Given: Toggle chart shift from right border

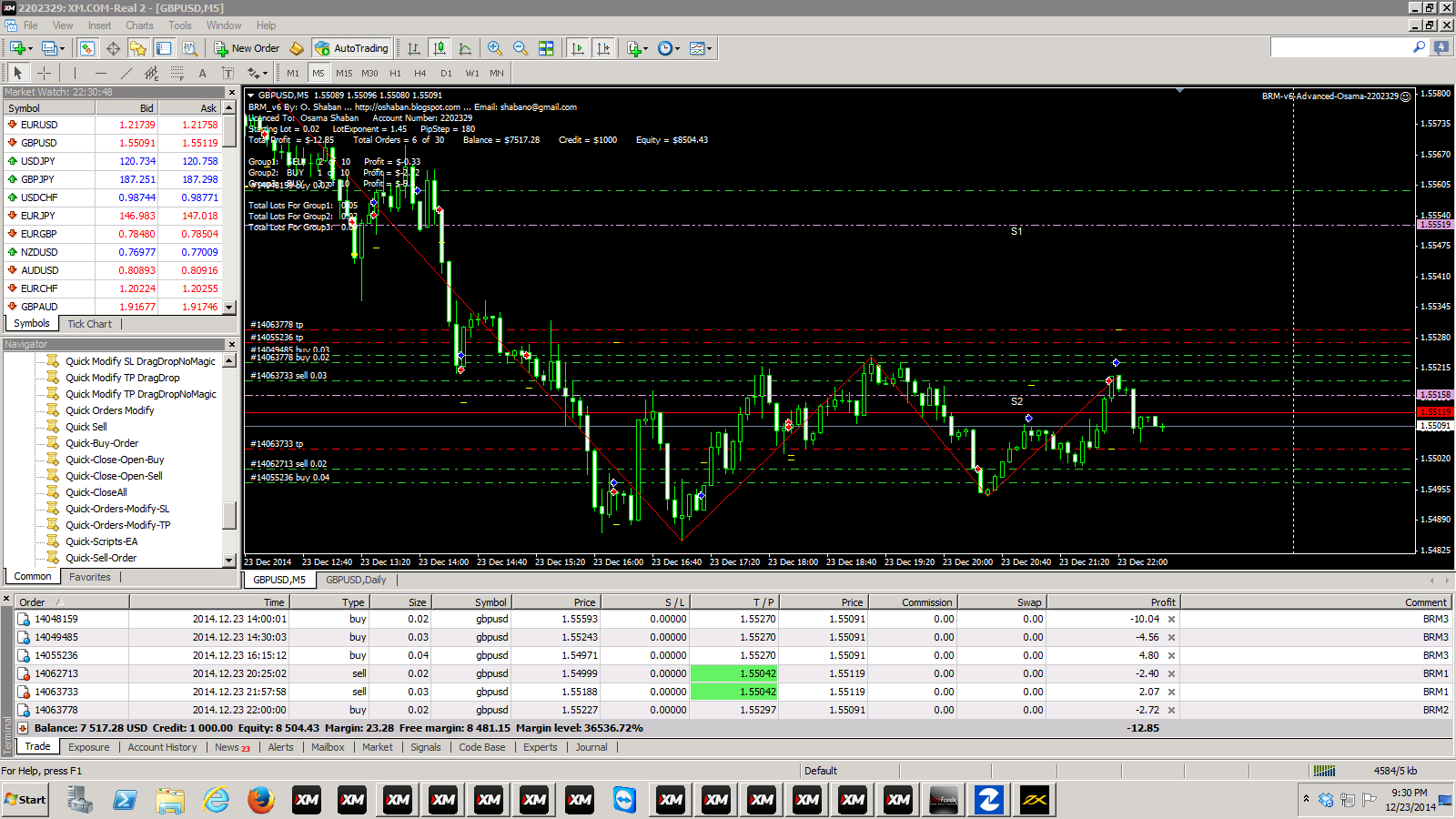Looking at the screenshot, I should point(602,48).
